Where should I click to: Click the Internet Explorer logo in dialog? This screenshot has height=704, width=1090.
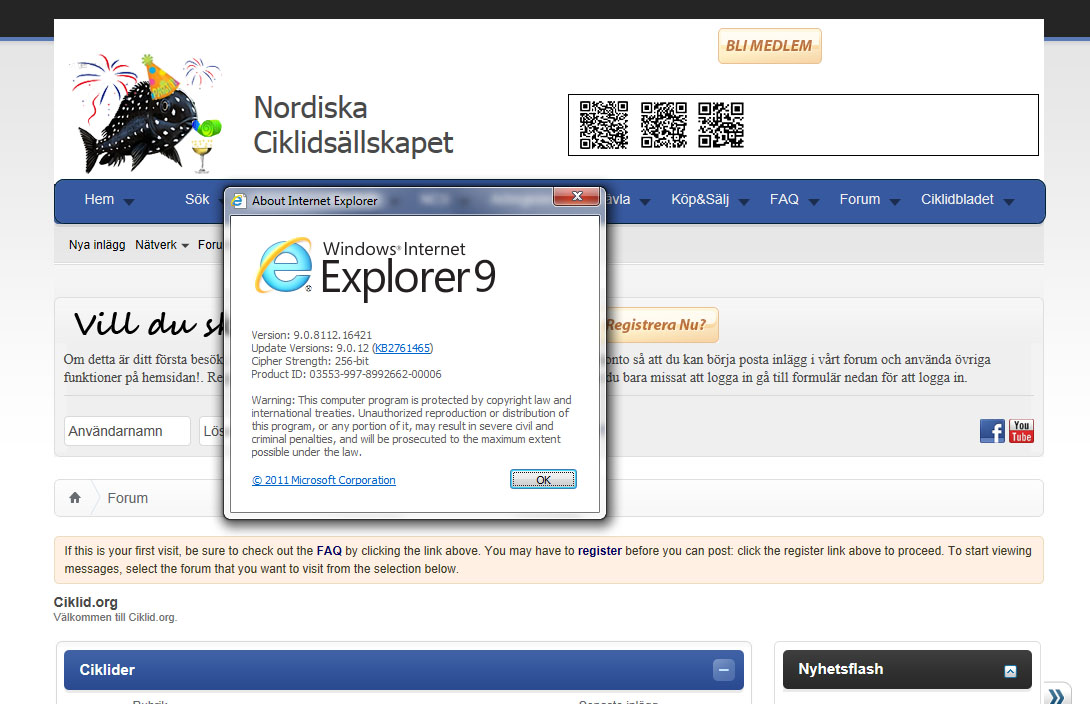pyautogui.click(x=284, y=265)
